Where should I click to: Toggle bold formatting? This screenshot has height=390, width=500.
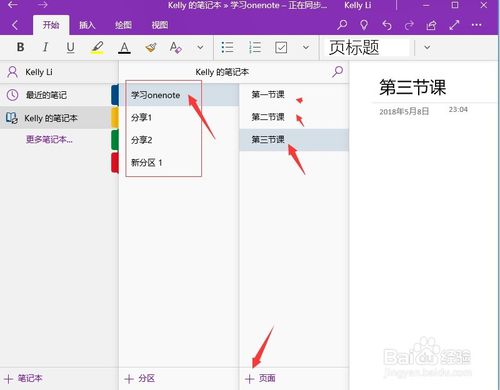coord(20,47)
